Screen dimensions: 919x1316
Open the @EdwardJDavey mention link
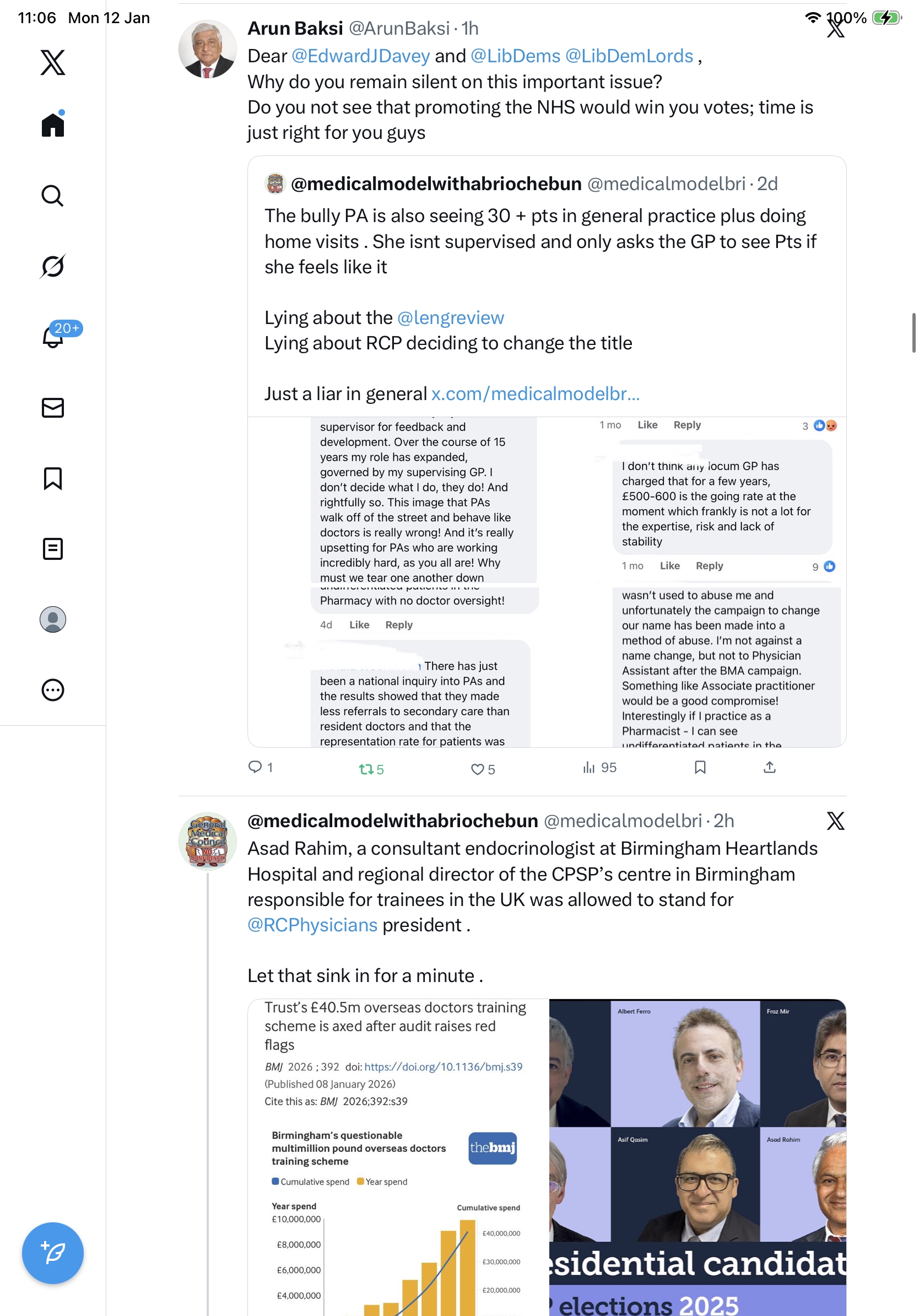[360, 56]
